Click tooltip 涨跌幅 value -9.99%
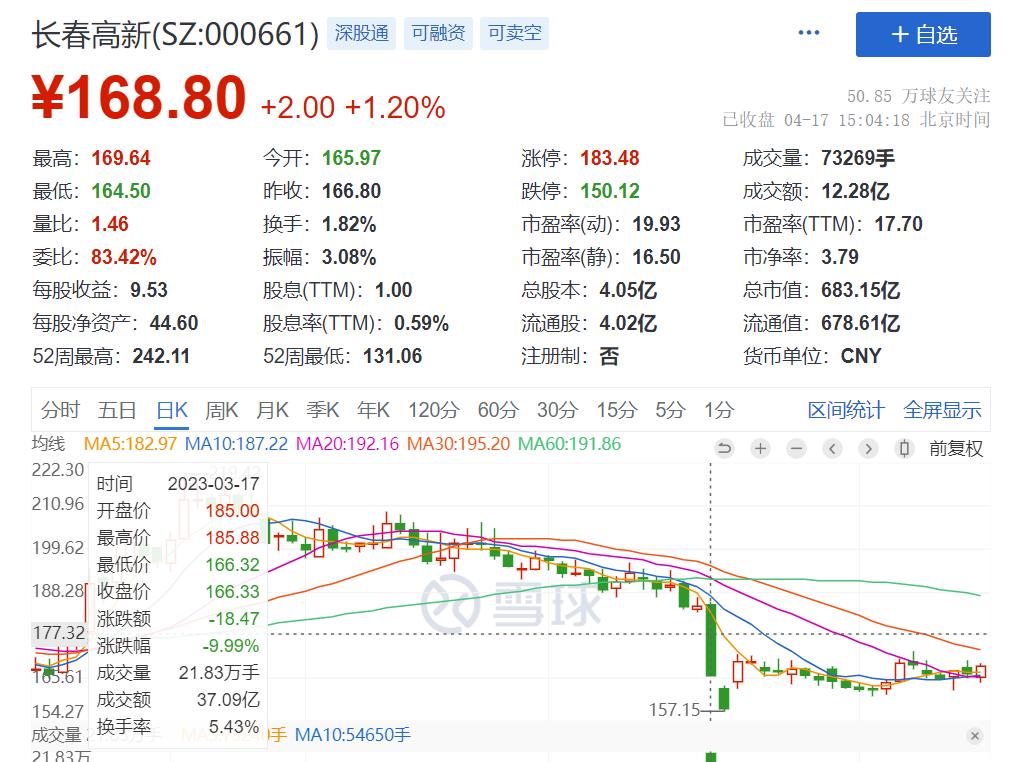 [x=231, y=645]
